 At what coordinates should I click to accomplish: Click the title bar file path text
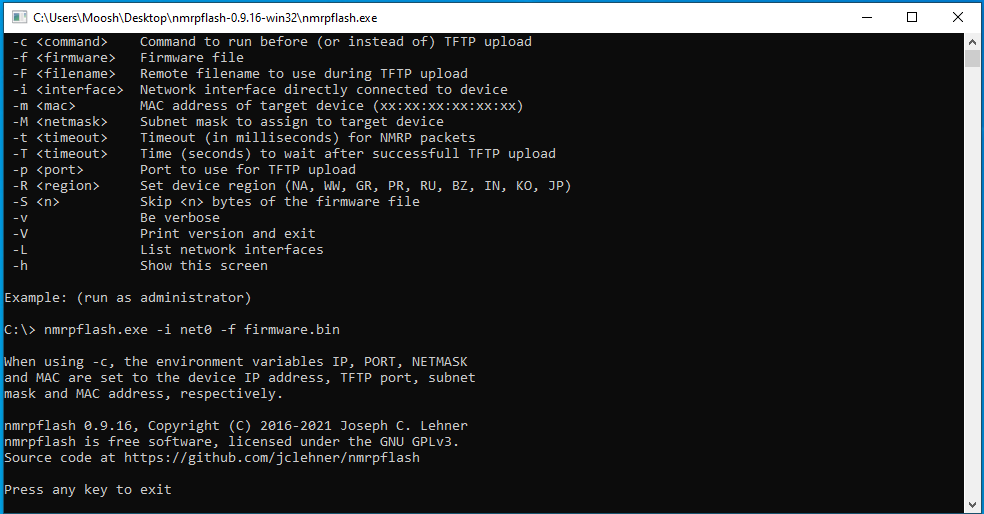[205, 18]
